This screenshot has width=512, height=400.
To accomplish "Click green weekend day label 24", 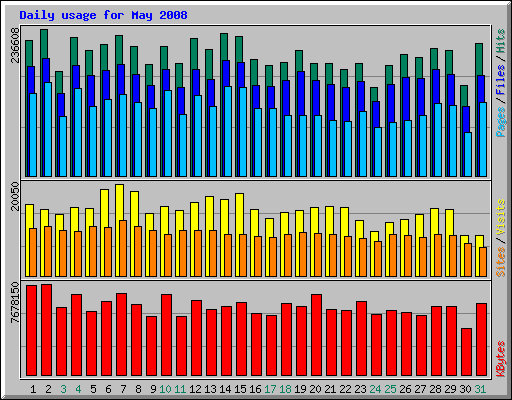I will (x=375, y=389).
